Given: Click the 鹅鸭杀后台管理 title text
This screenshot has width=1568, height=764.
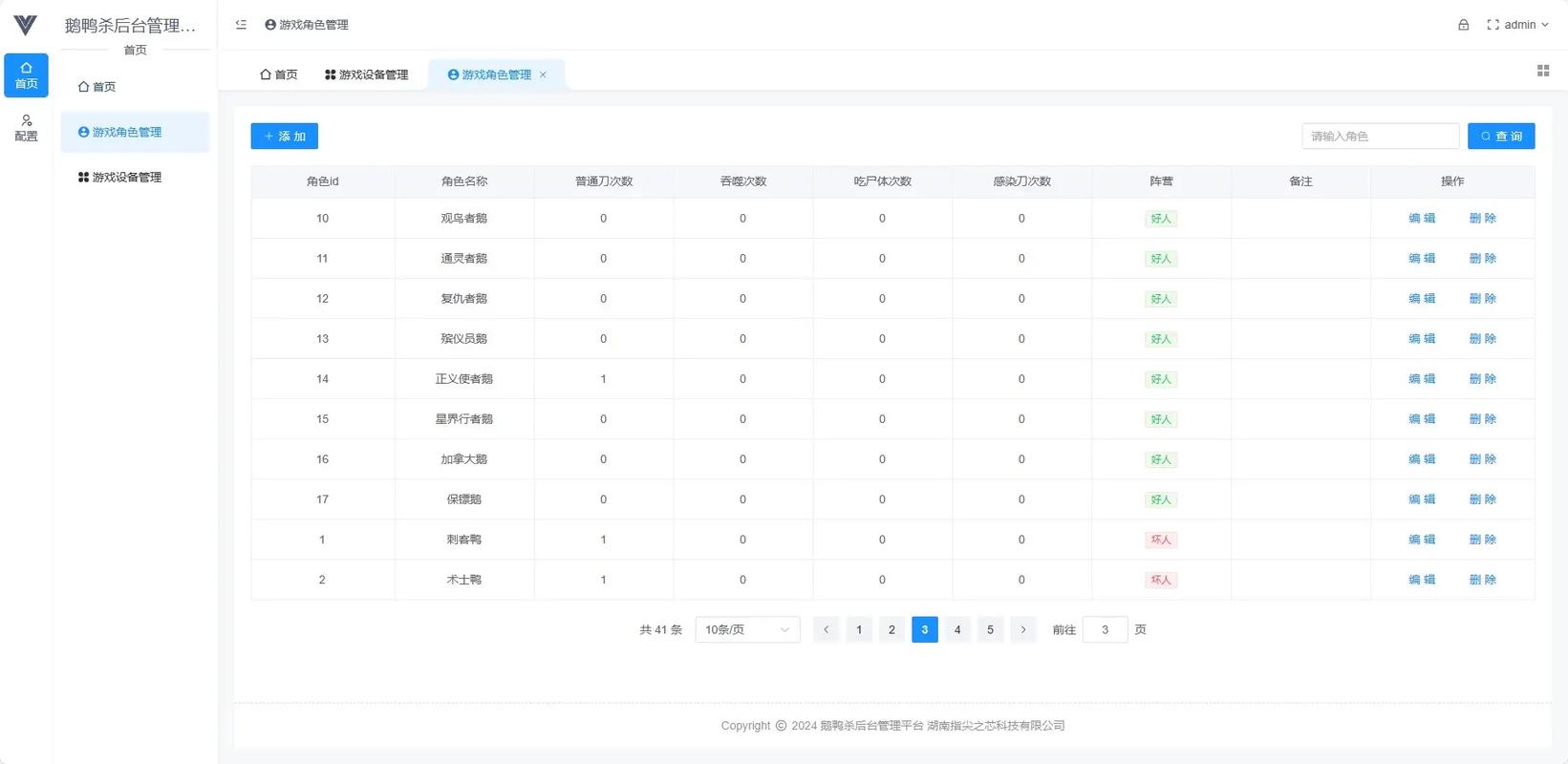Looking at the screenshot, I should tap(130, 26).
